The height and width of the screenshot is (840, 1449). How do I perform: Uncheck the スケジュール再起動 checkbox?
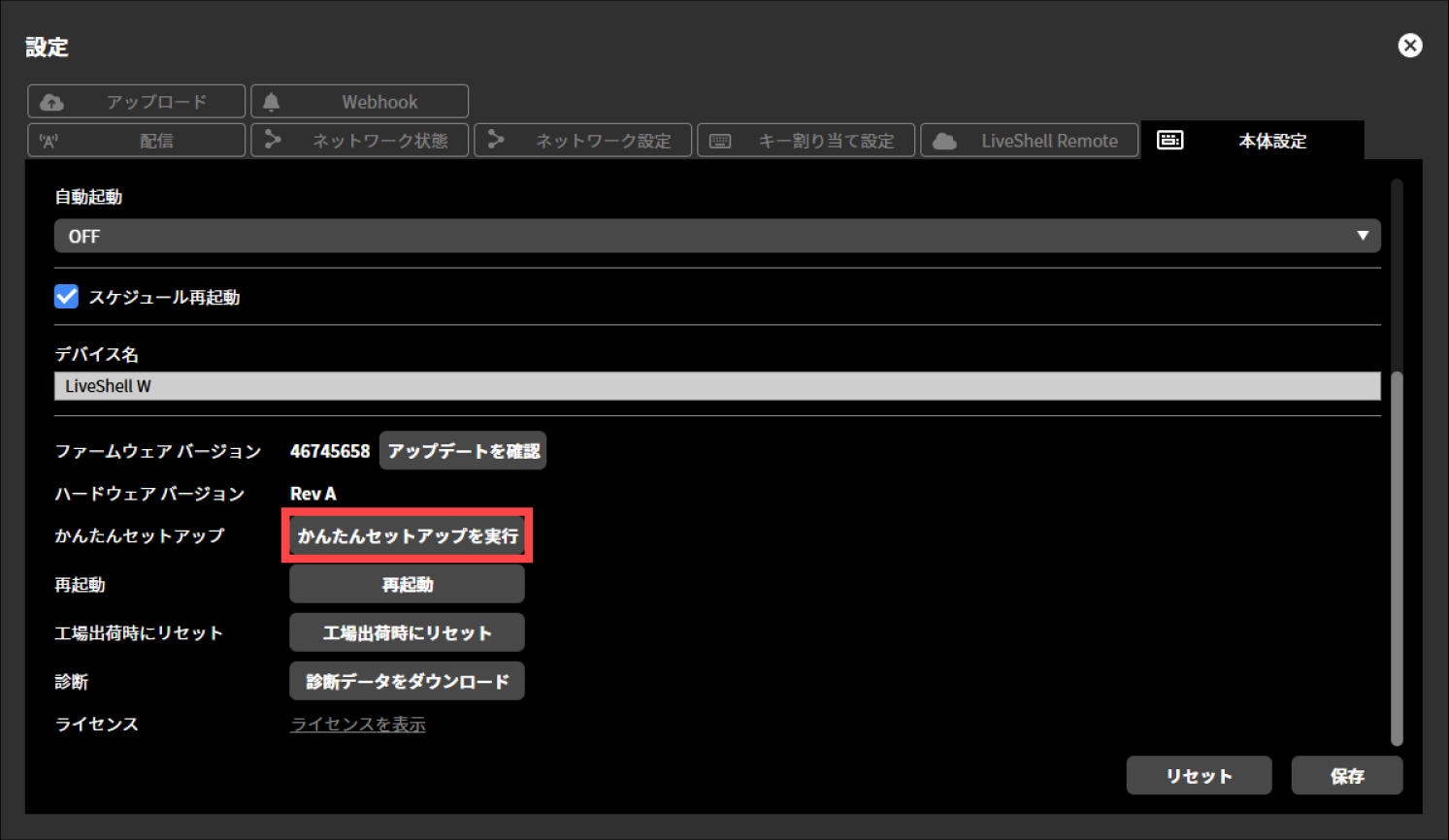tap(65, 296)
